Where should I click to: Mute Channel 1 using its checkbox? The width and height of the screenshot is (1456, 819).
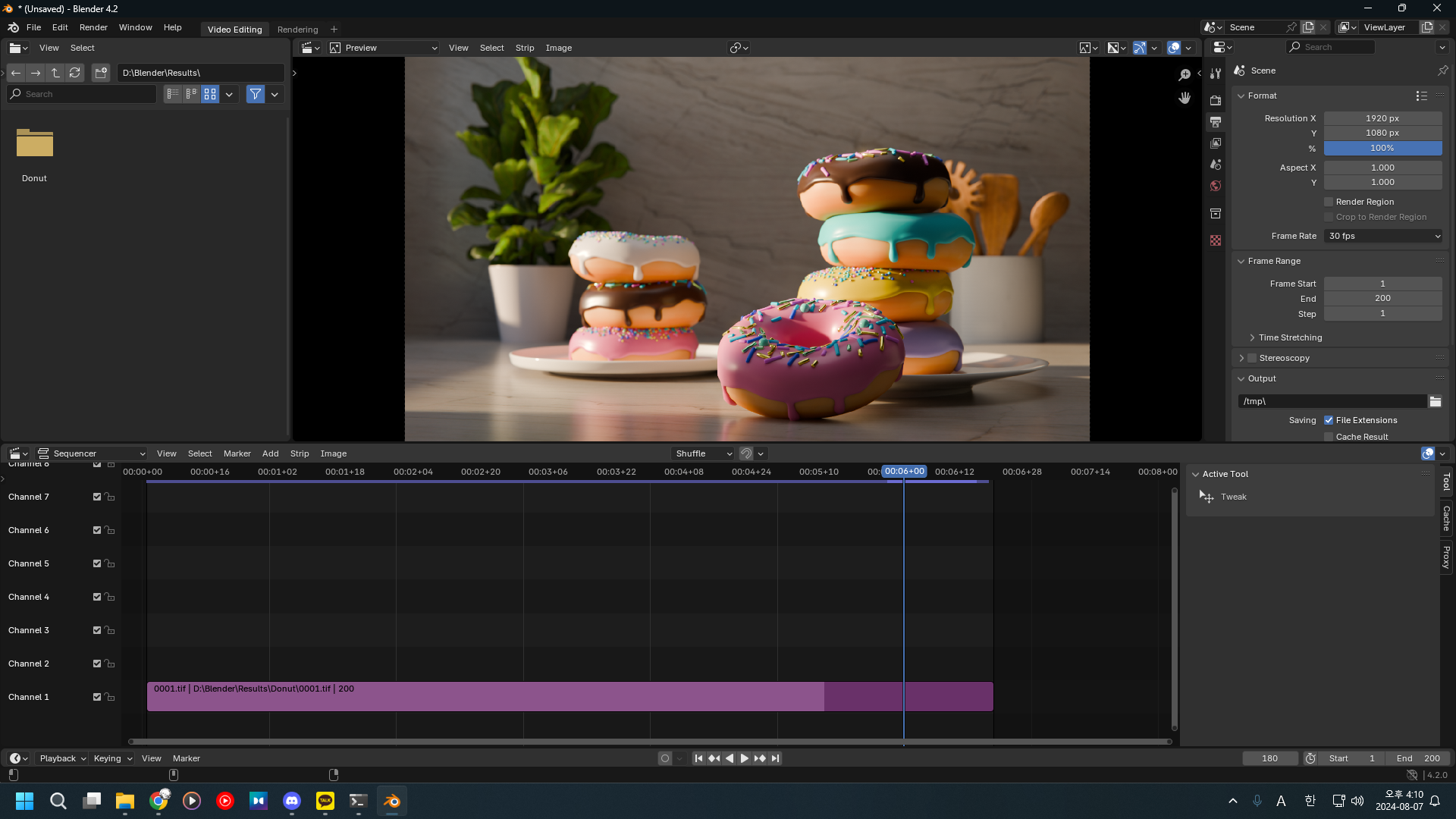[97, 697]
